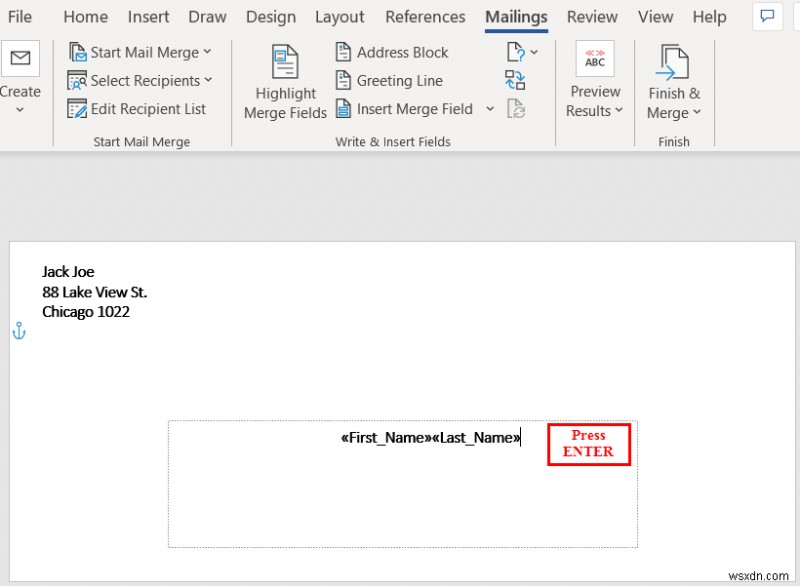Open the File menu
The width and height of the screenshot is (800, 586).
(20, 17)
